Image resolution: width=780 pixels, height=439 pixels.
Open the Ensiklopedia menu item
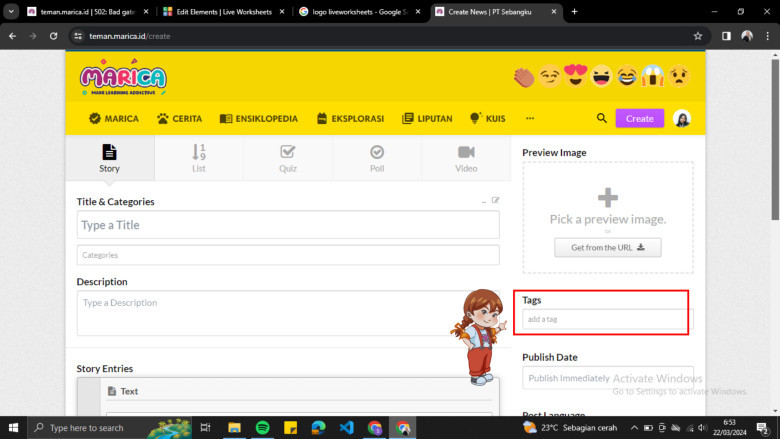(x=259, y=118)
